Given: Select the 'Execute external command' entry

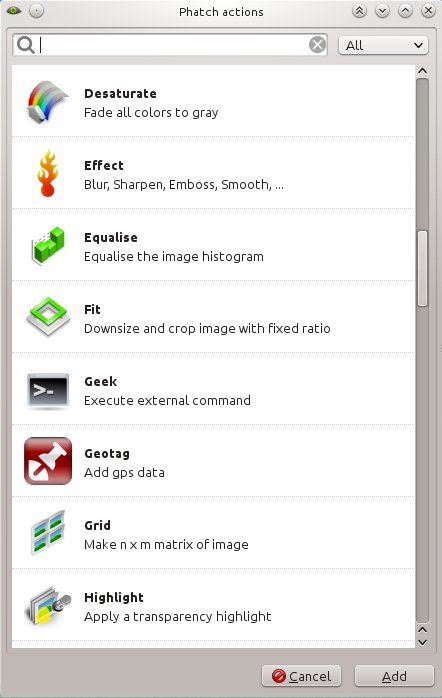Looking at the screenshot, I should click(x=213, y=389).
